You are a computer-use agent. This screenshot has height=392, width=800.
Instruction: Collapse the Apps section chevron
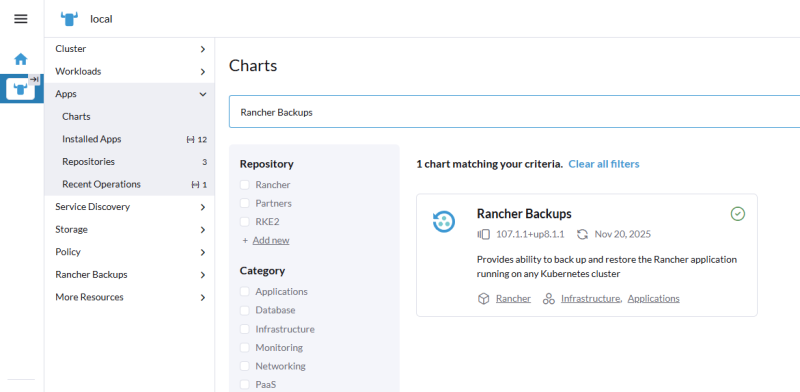point(203,94)
